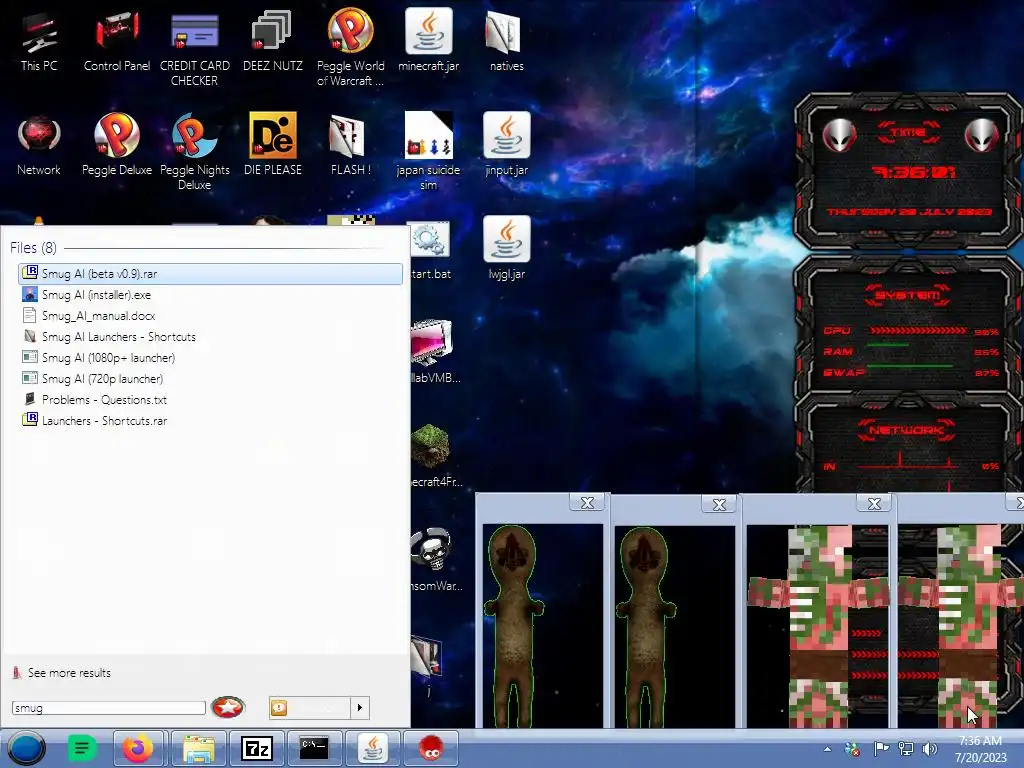Open Smug AI (1080p+ launcher) result
The width and height of the screenshot is (1024, 768).
[210, 357]
